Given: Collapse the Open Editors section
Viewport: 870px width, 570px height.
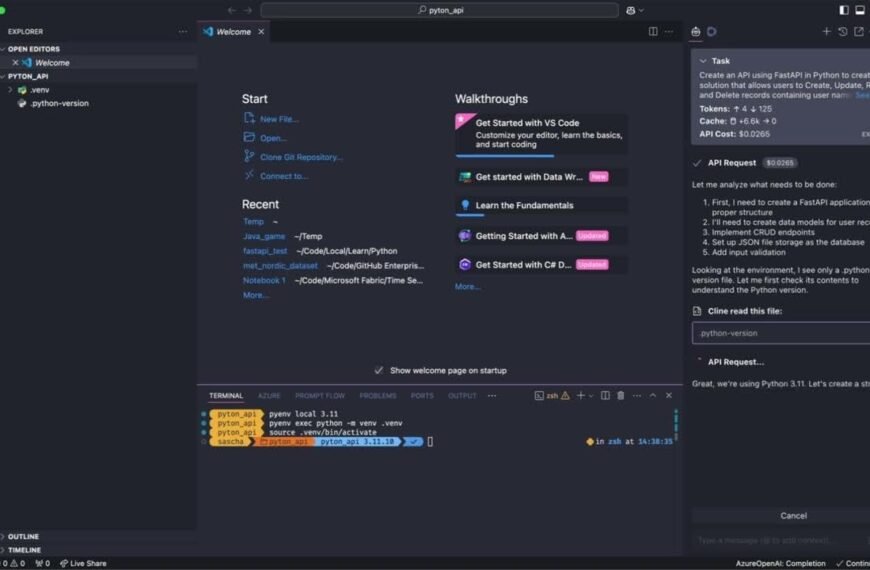Looking at the screenshot, I should click(3, 49).
